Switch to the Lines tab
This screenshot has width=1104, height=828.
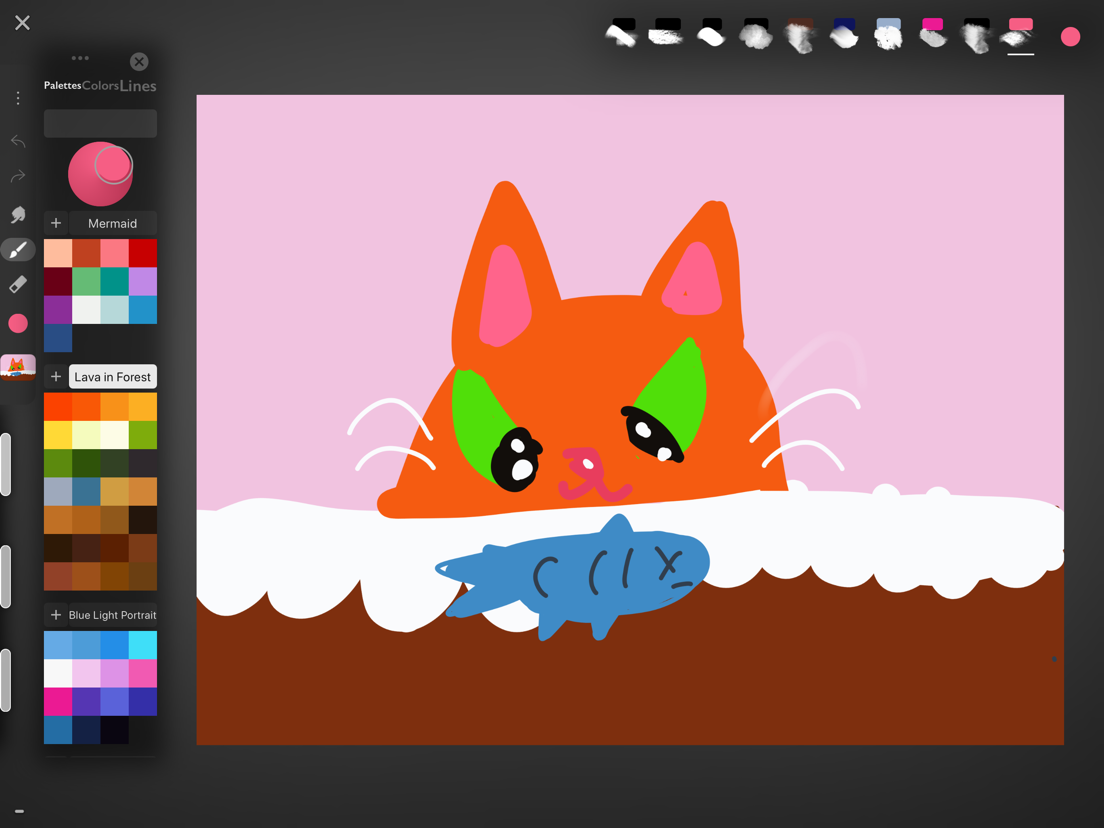pyautogui.click(x=138, y=85)
